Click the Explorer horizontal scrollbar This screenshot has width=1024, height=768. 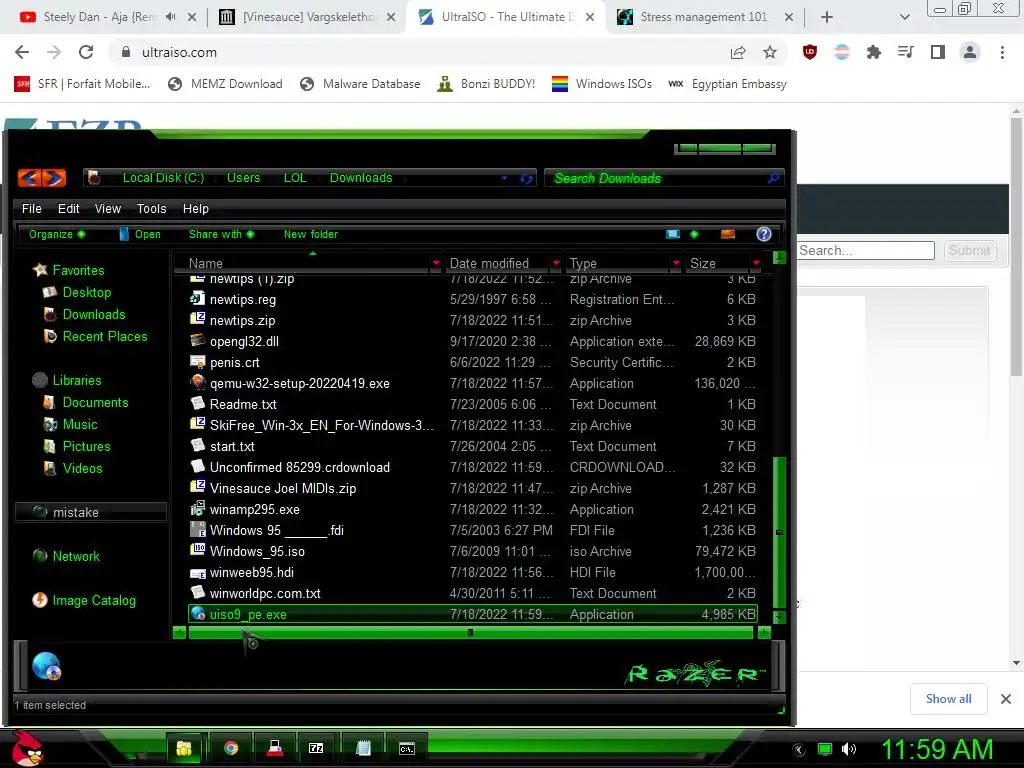470,633
